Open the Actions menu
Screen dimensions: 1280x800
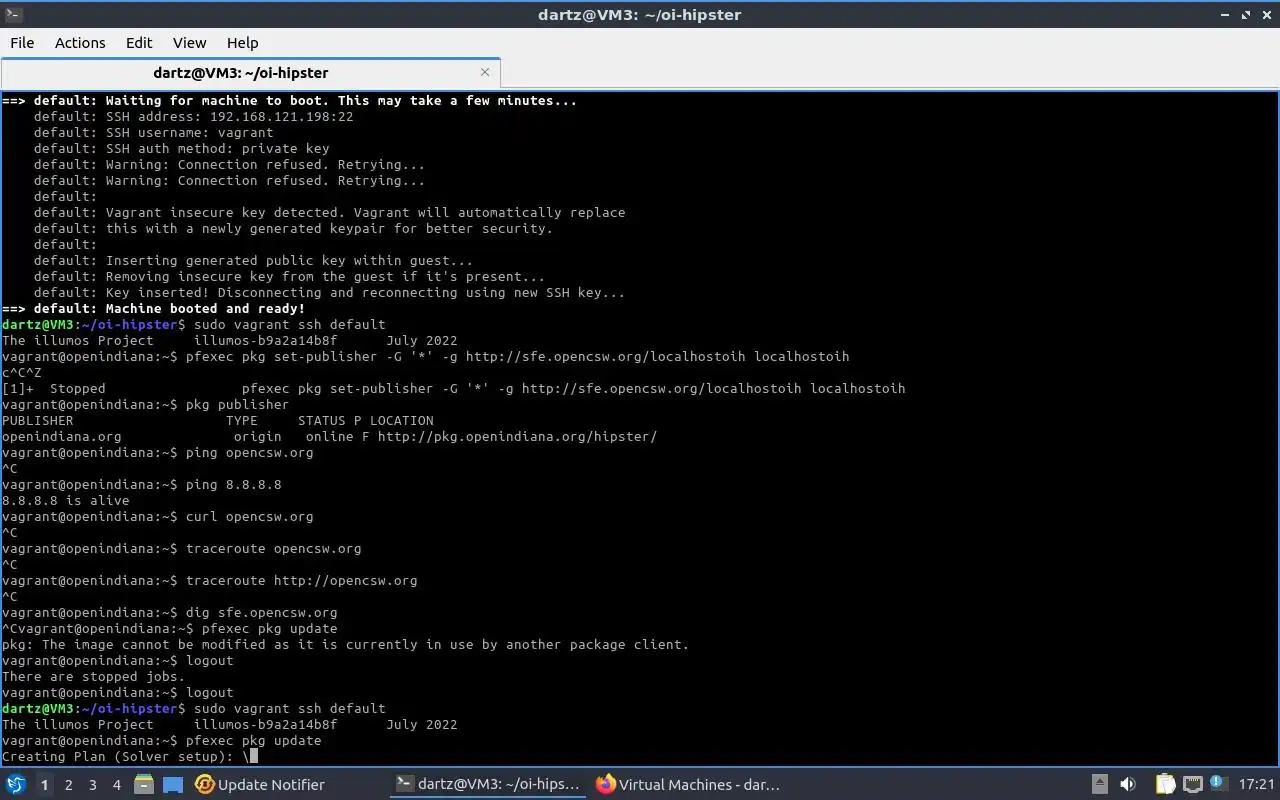tap(80, 43)
